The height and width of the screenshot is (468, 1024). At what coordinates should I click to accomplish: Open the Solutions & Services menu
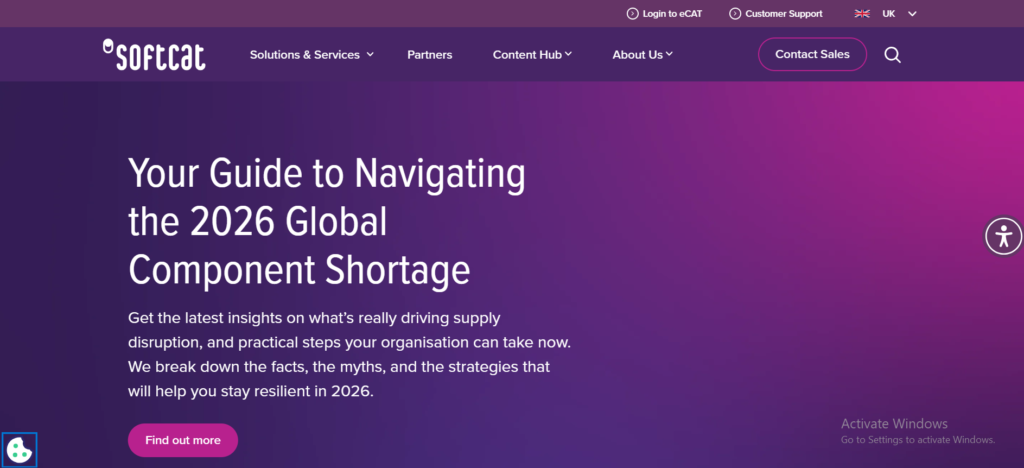coord(304,55)
